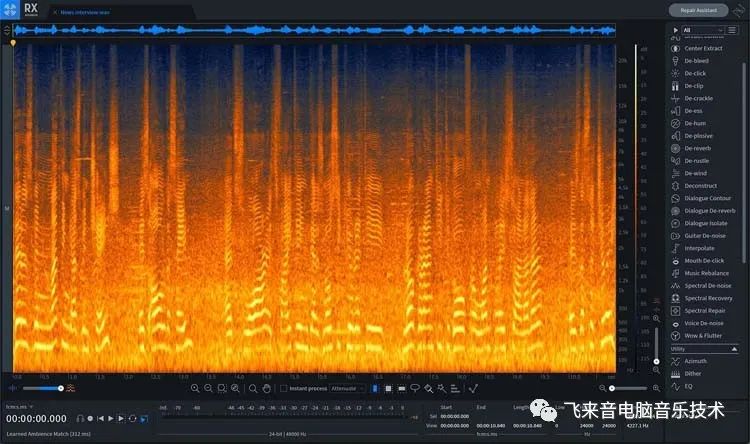The height and width of the screenshot is (444, 750).
Task: Toggle headphone monitoring icon in transport
Action: (80, 419)
